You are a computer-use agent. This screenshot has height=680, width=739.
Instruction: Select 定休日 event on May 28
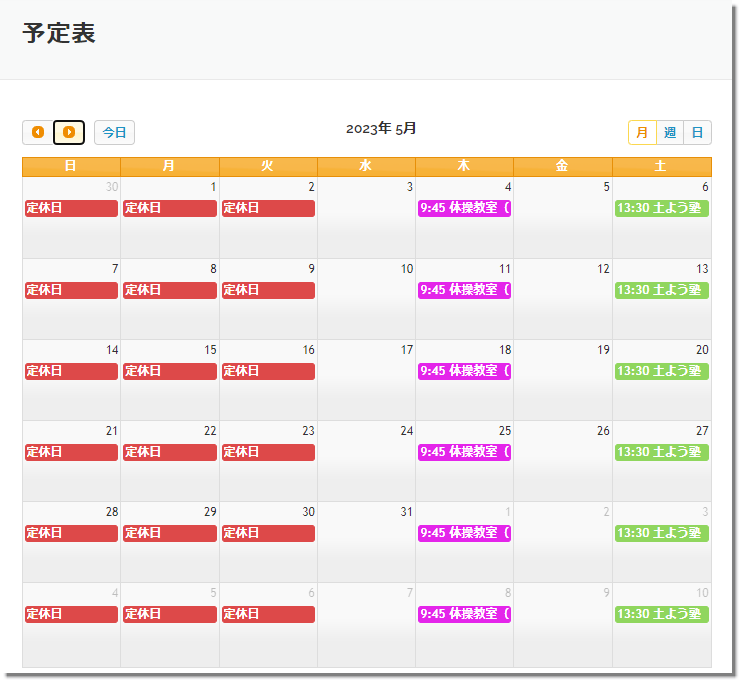(71, 533)
